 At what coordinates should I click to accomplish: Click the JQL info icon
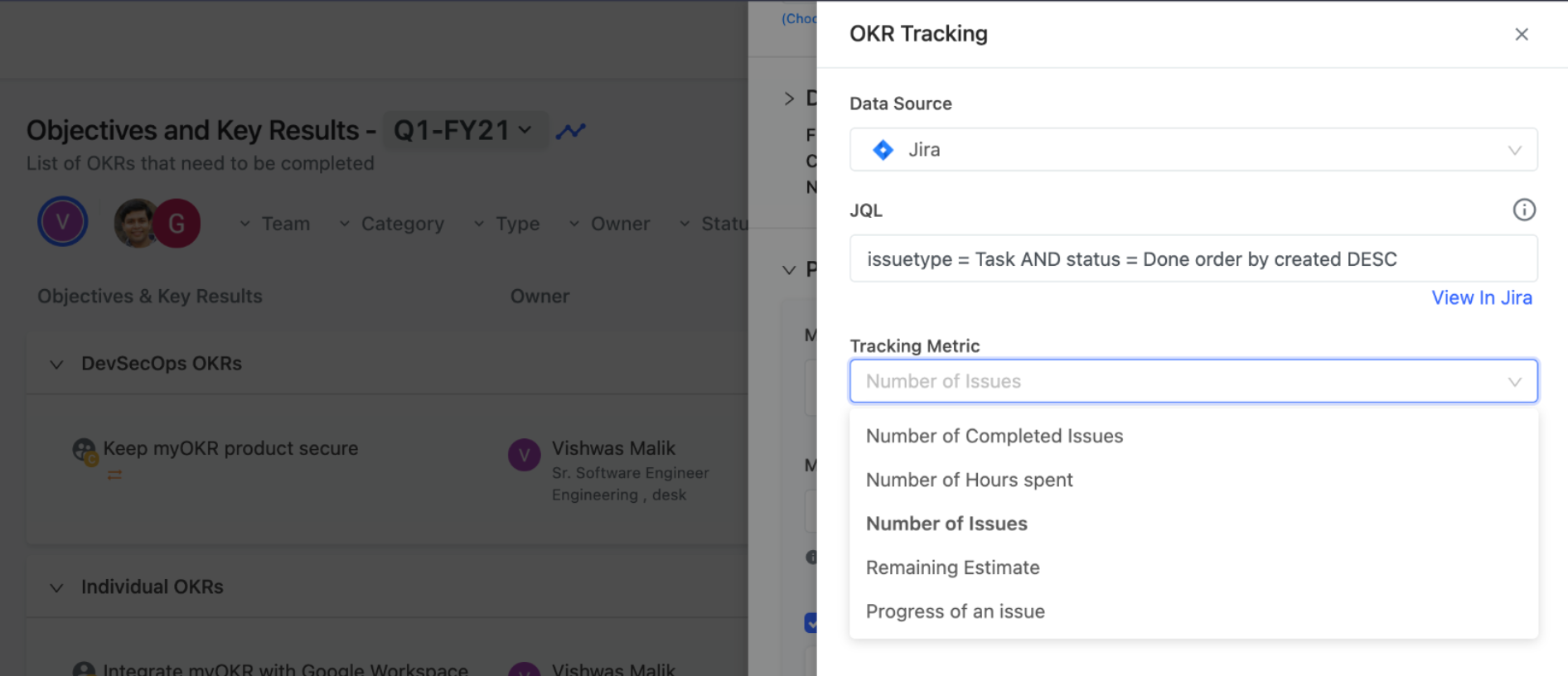(x=1523, y=210)
